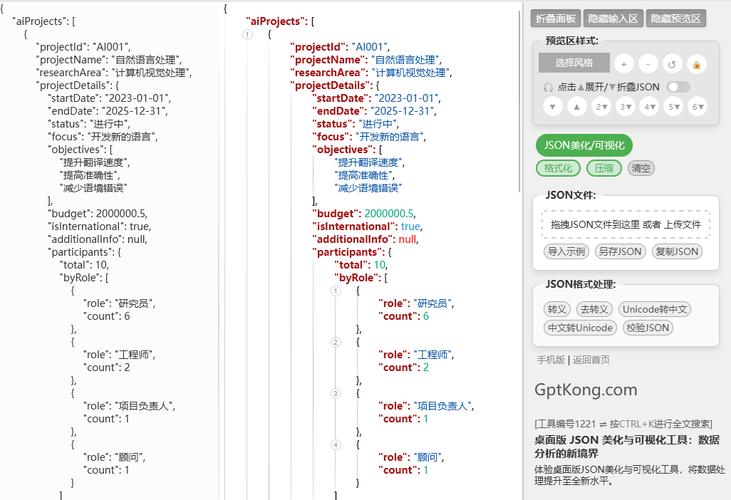Click the 转义 button
Viewport: 731px width, 500px height.
[557, 309]
